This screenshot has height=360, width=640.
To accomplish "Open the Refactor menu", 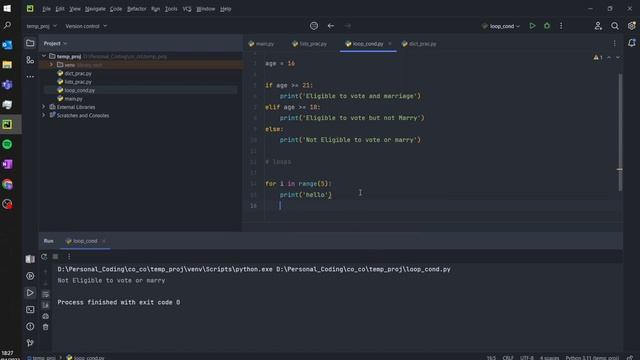I will (x=136, y=9).
